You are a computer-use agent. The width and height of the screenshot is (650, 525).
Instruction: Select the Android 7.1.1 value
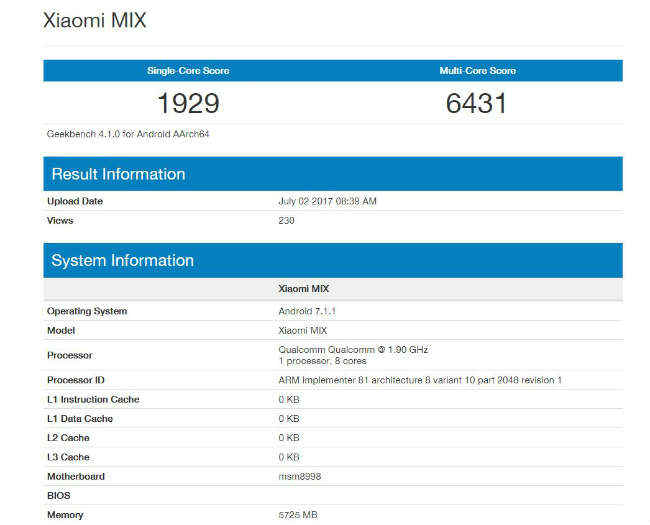[307, 311]
